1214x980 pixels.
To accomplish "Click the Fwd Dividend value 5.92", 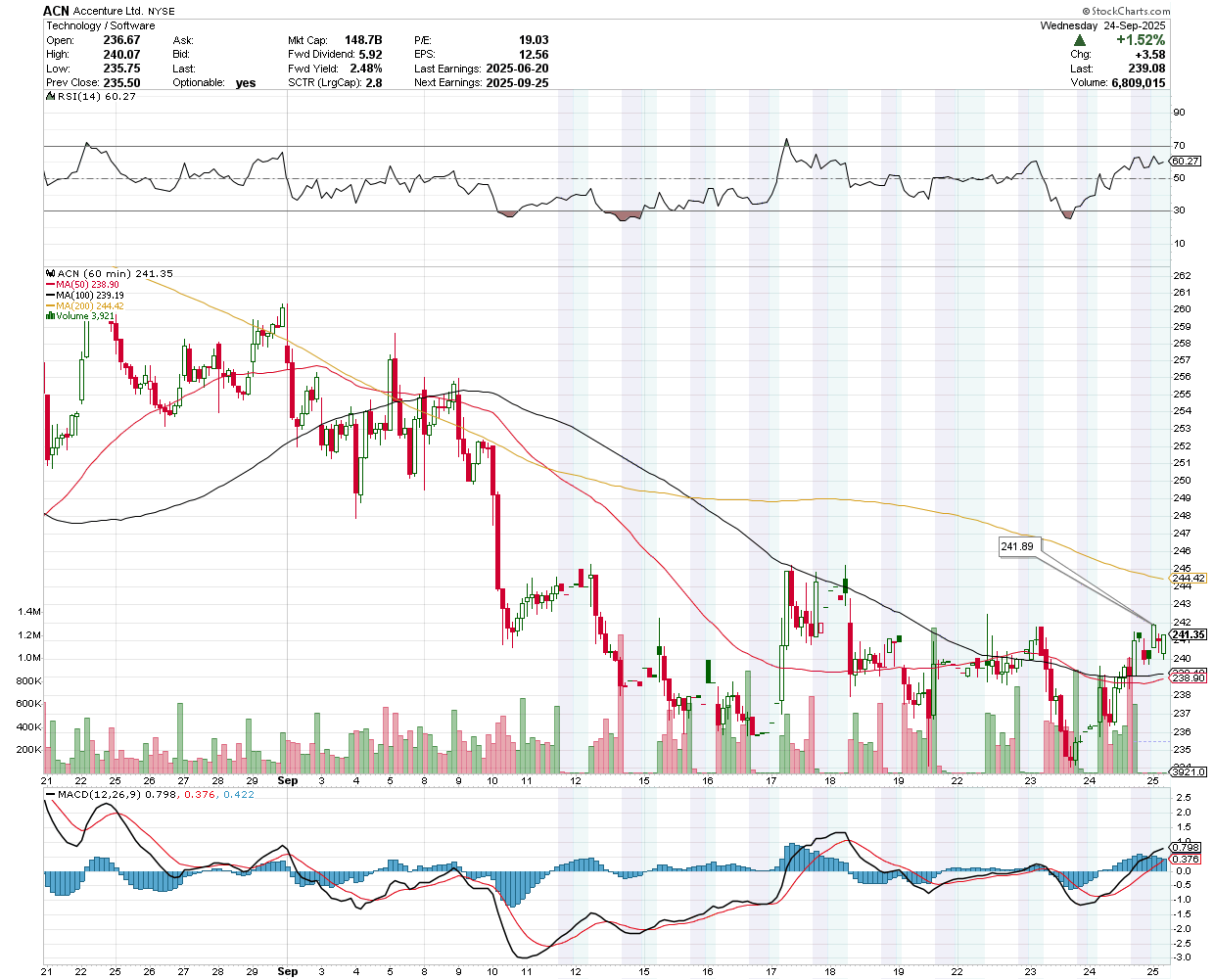I will 370,55.
